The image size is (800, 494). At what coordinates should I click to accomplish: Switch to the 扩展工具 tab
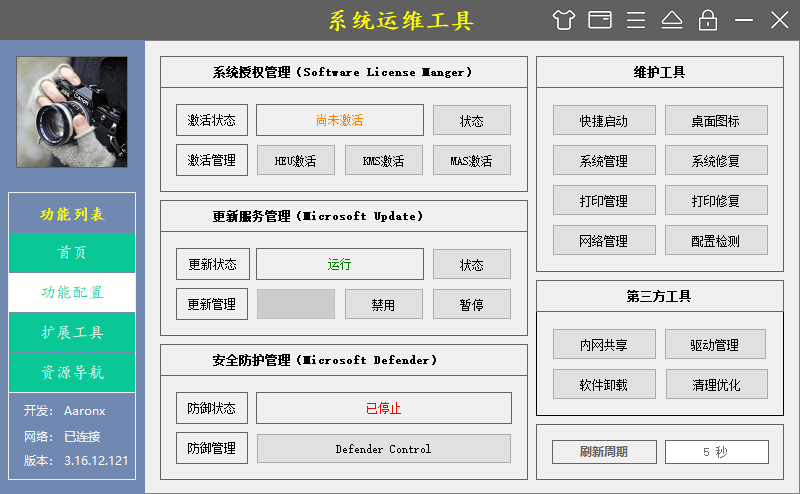72,333
